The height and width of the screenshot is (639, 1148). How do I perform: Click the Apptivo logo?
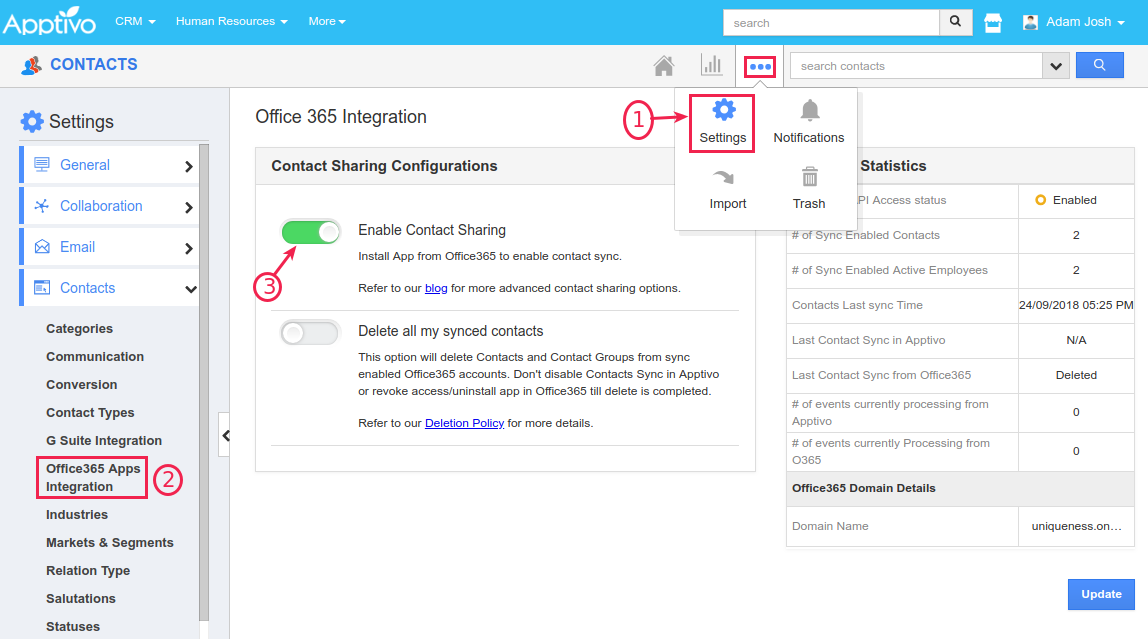pyautogui.click(x=49, y=21)
